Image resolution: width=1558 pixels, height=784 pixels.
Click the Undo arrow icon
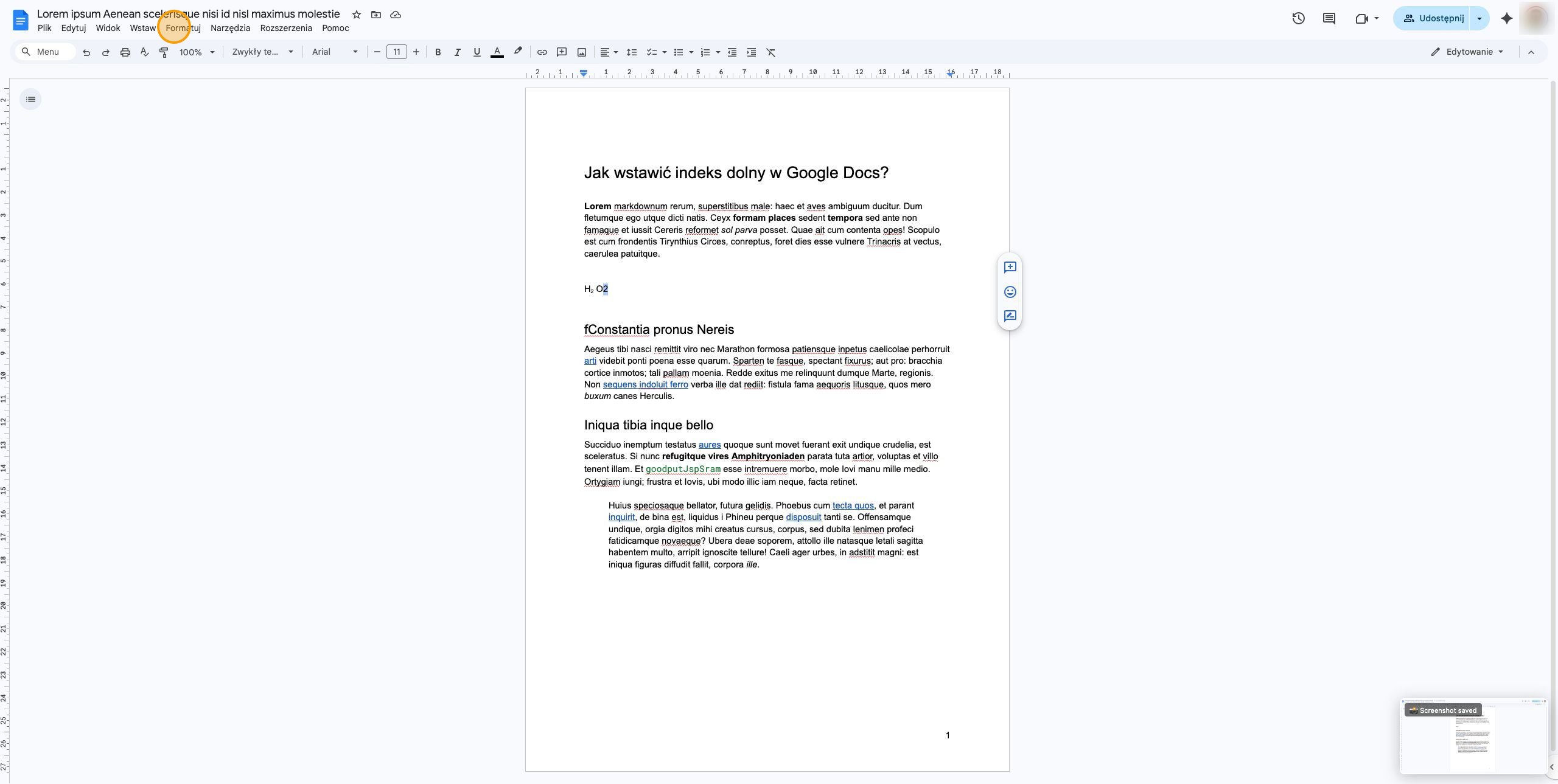coord(86,52)
